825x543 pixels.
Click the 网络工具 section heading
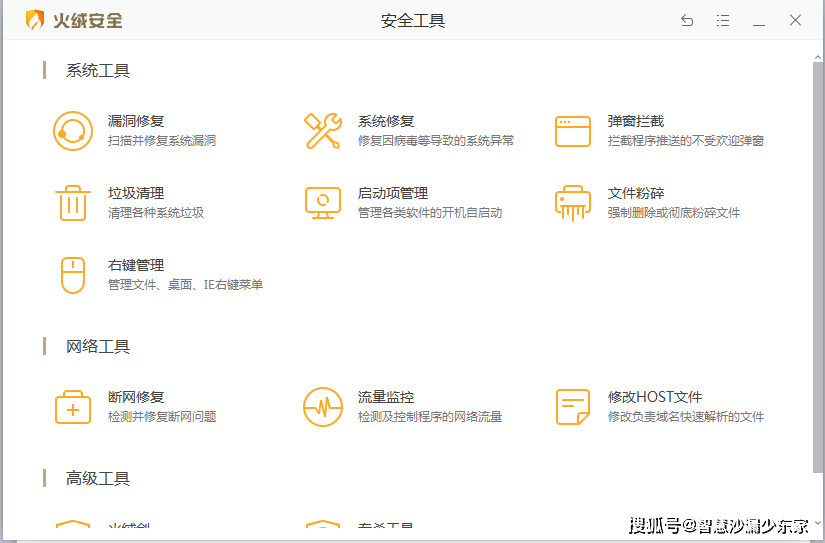(x=98, y=346)
